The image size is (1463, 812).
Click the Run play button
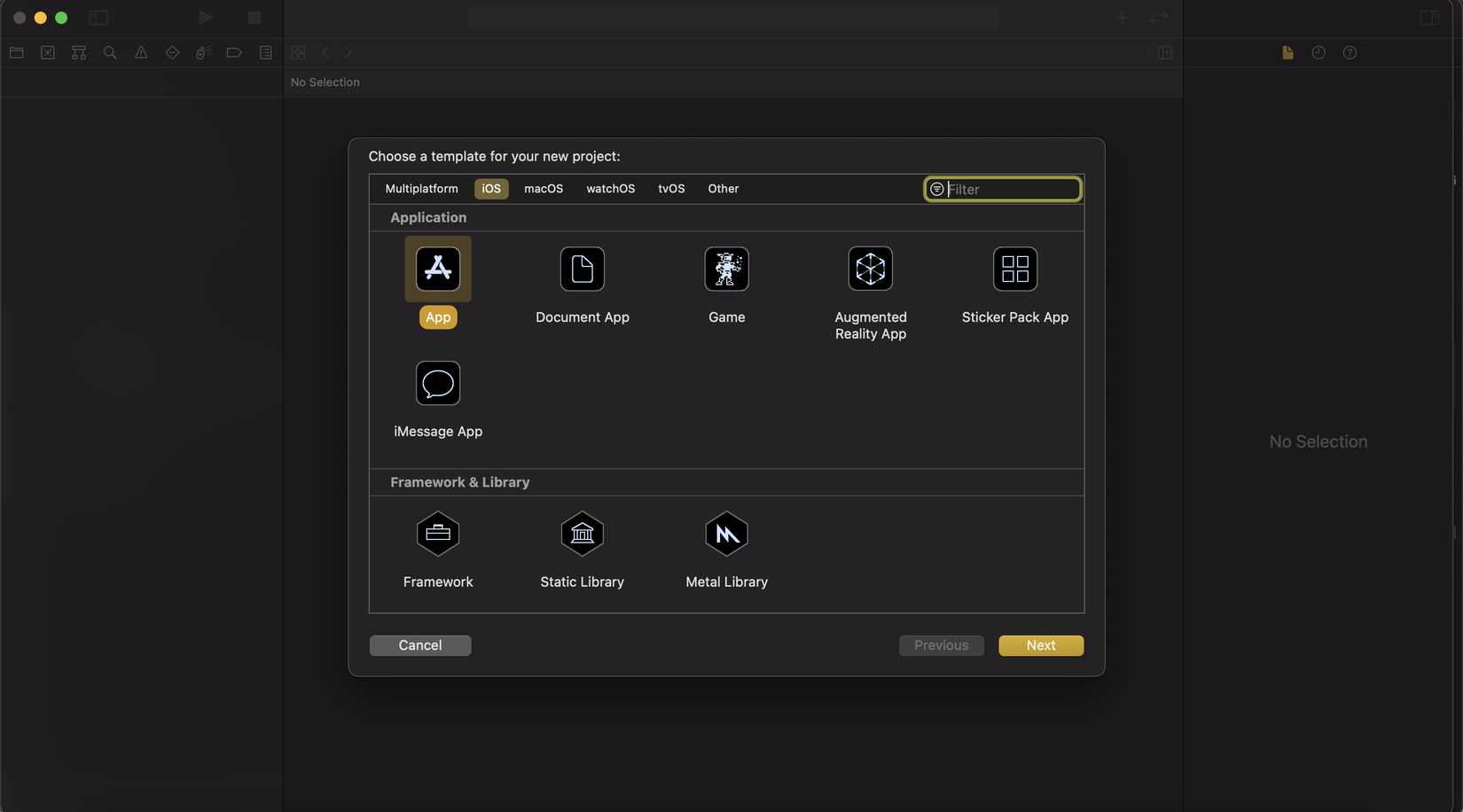205,18
